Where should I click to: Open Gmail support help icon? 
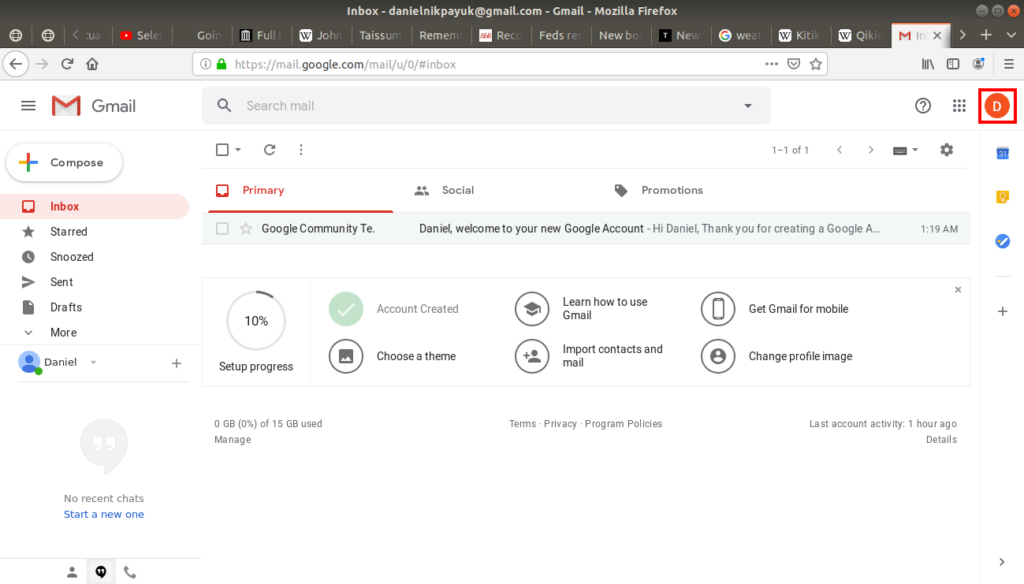[923, 106]
